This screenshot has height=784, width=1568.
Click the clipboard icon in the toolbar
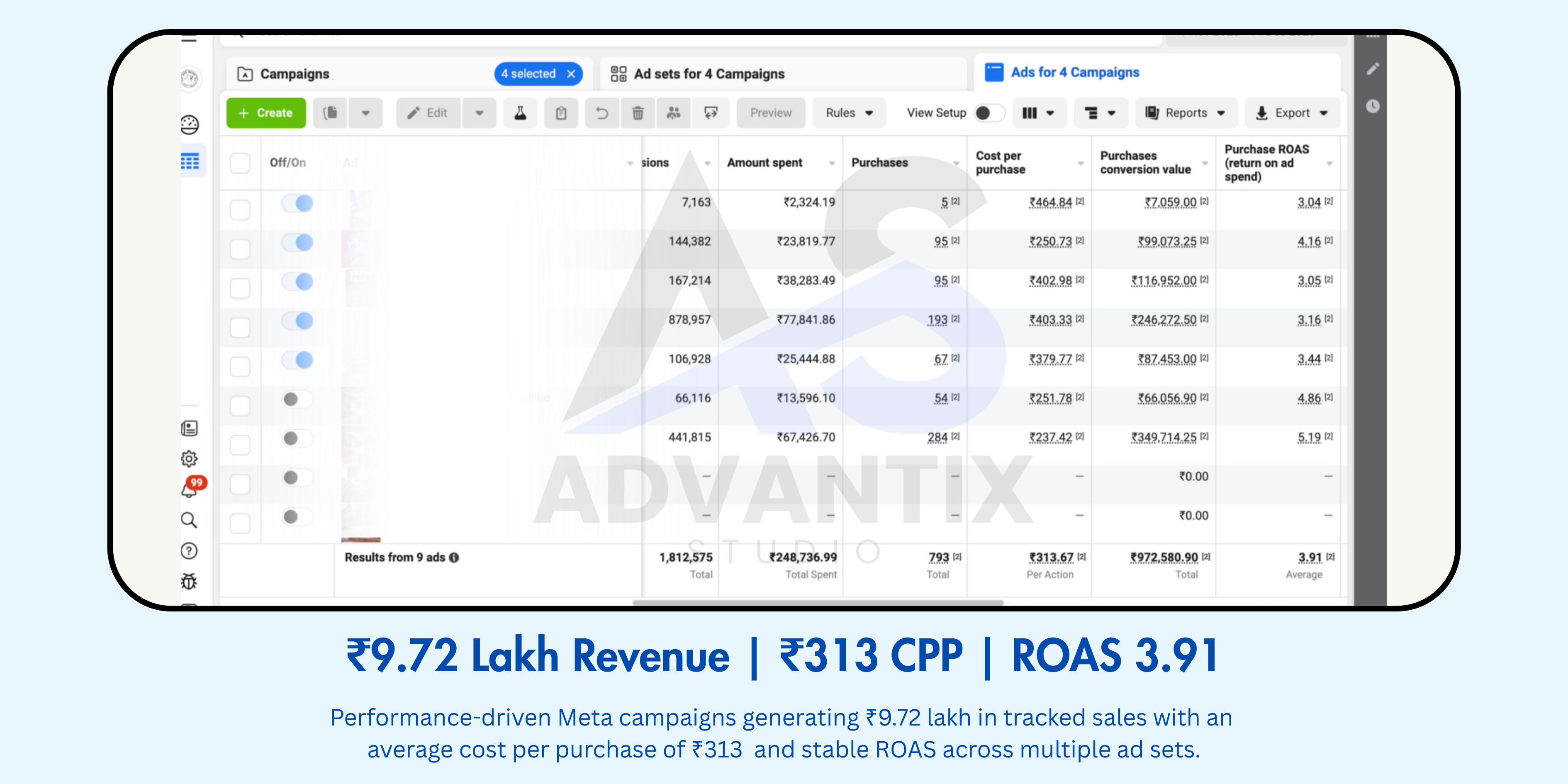pos(561,112)
